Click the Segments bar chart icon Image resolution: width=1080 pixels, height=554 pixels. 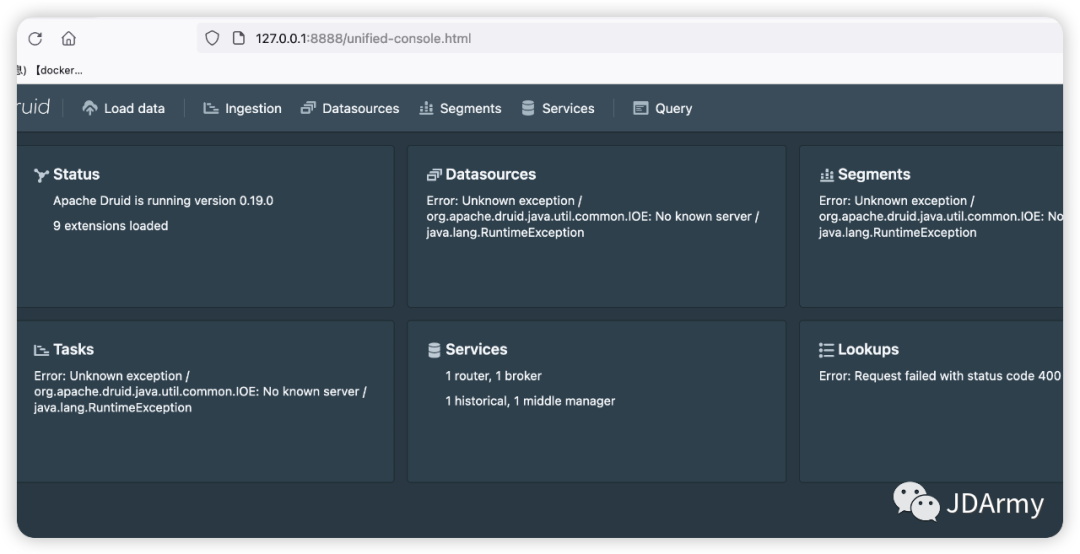pyautogui.click(x=426, y=108)
